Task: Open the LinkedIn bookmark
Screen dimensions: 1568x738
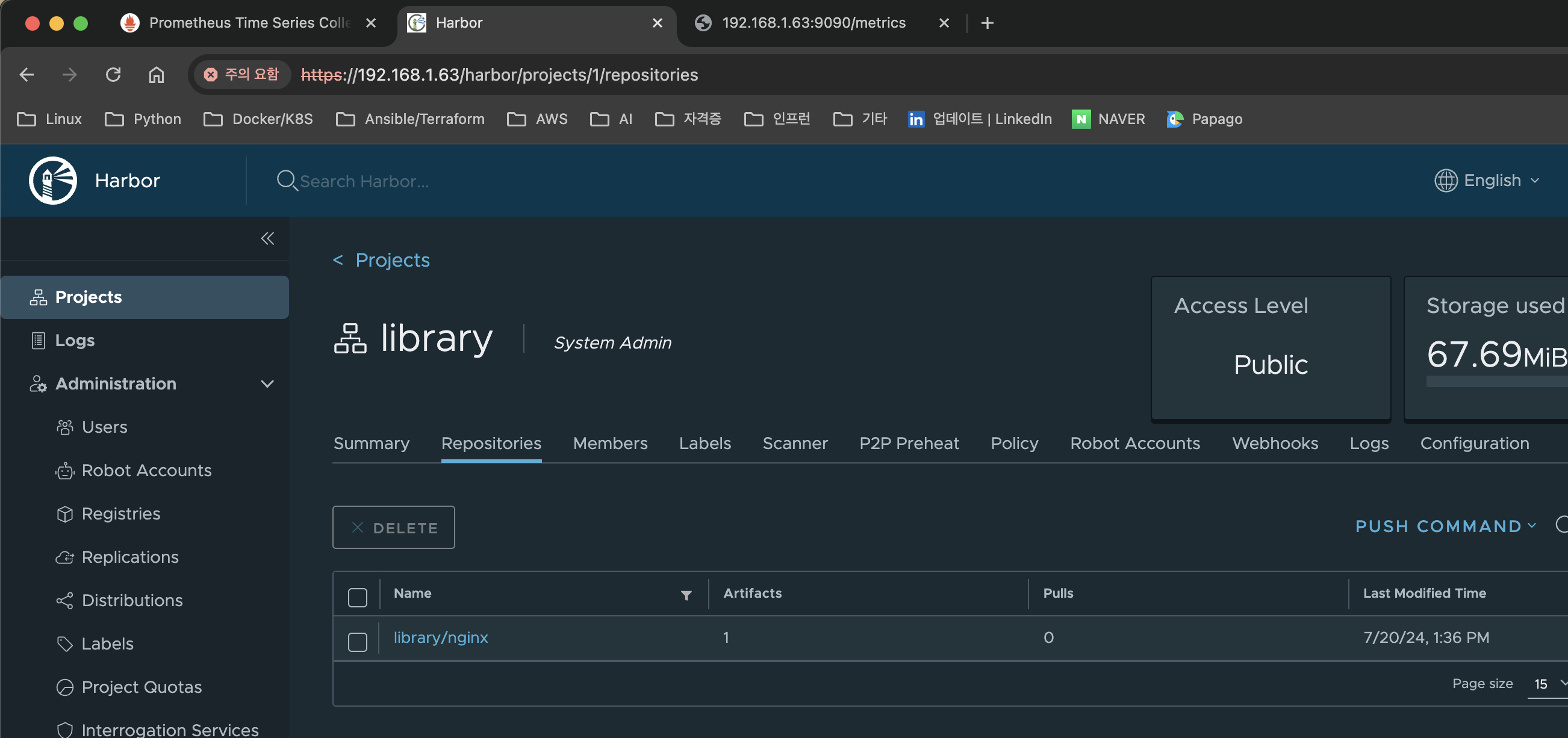Action: click(979, 119)
